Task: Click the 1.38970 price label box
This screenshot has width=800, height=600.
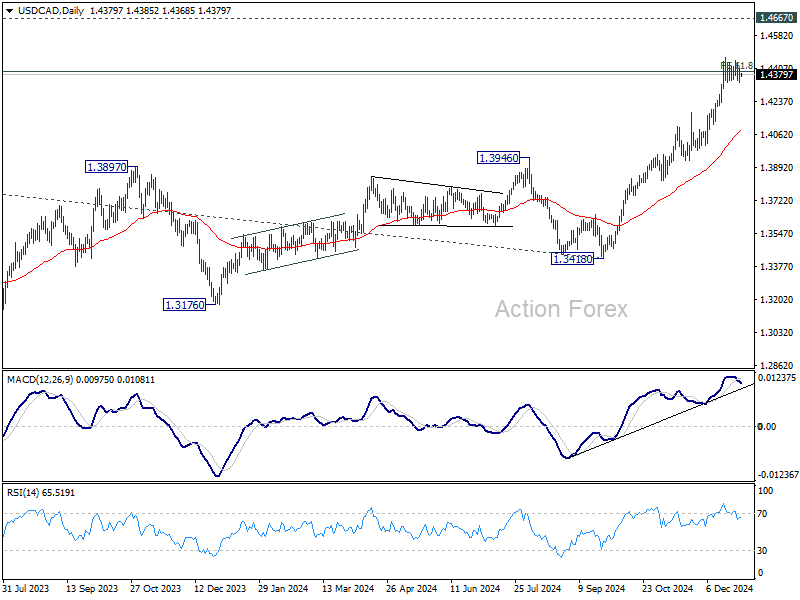Action: click(106, 167)
